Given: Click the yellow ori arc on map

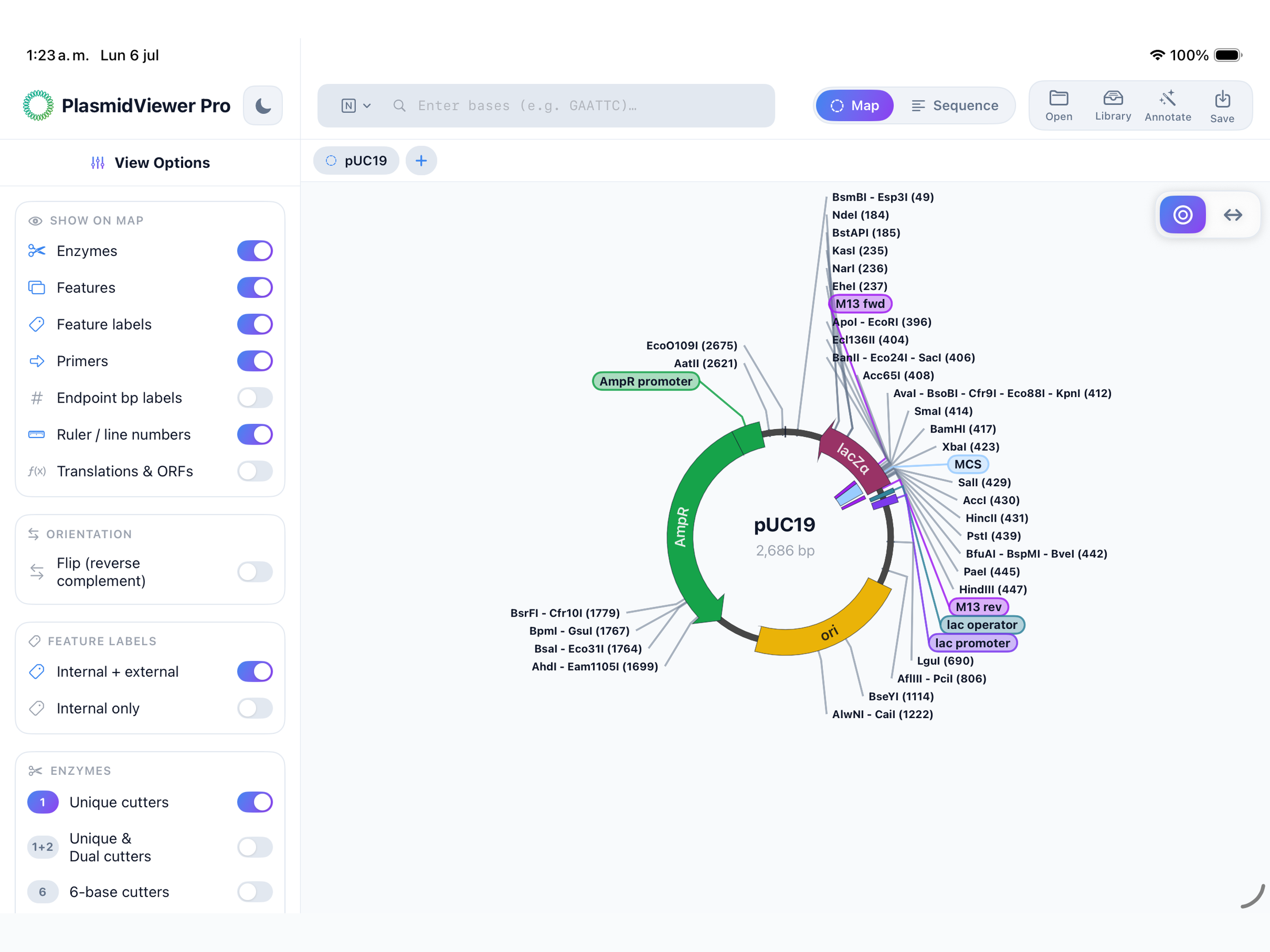Looking at the screenshot, I should click(828, 633).
